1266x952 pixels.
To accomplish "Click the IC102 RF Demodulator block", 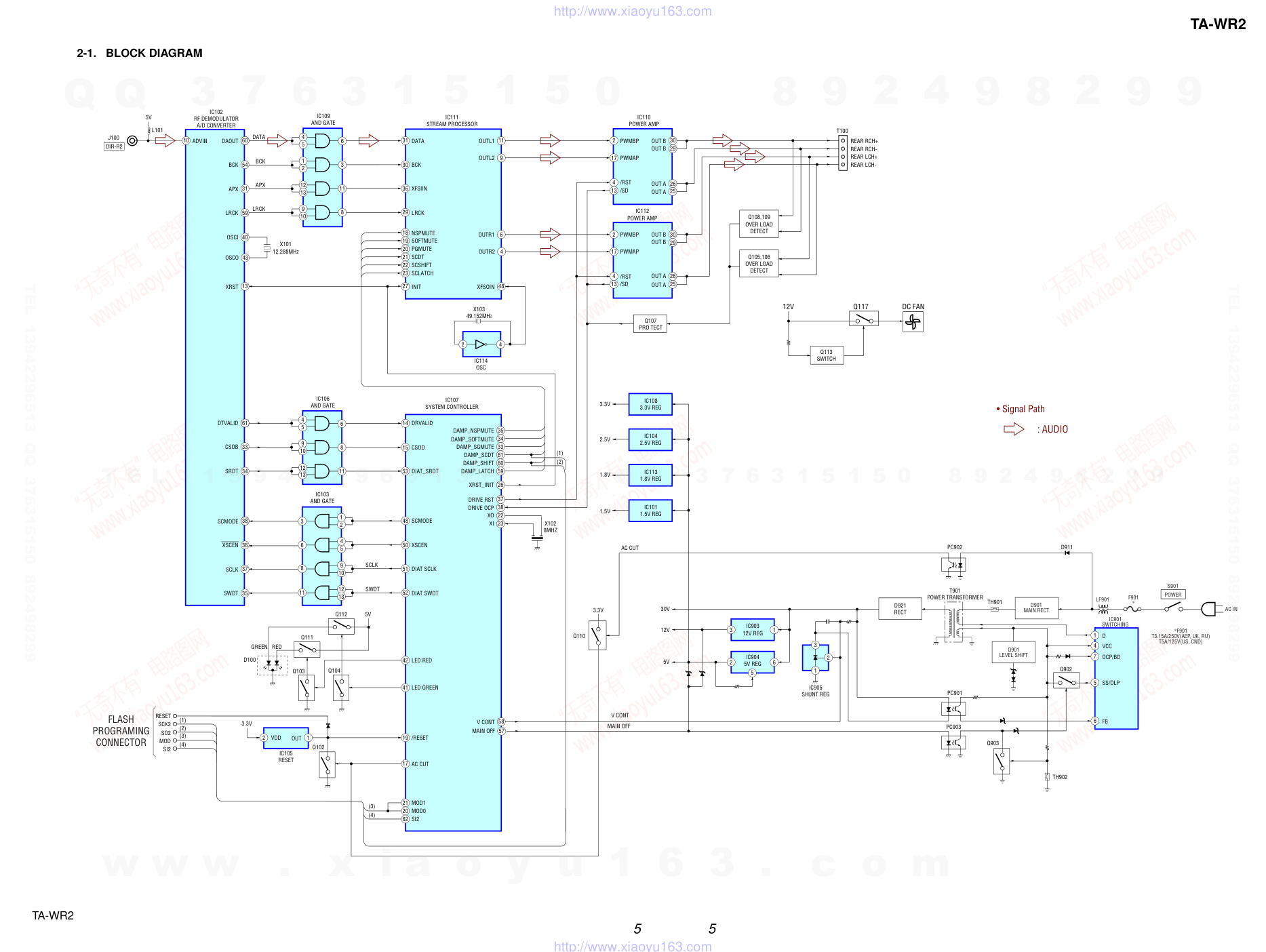I will 215,367.
